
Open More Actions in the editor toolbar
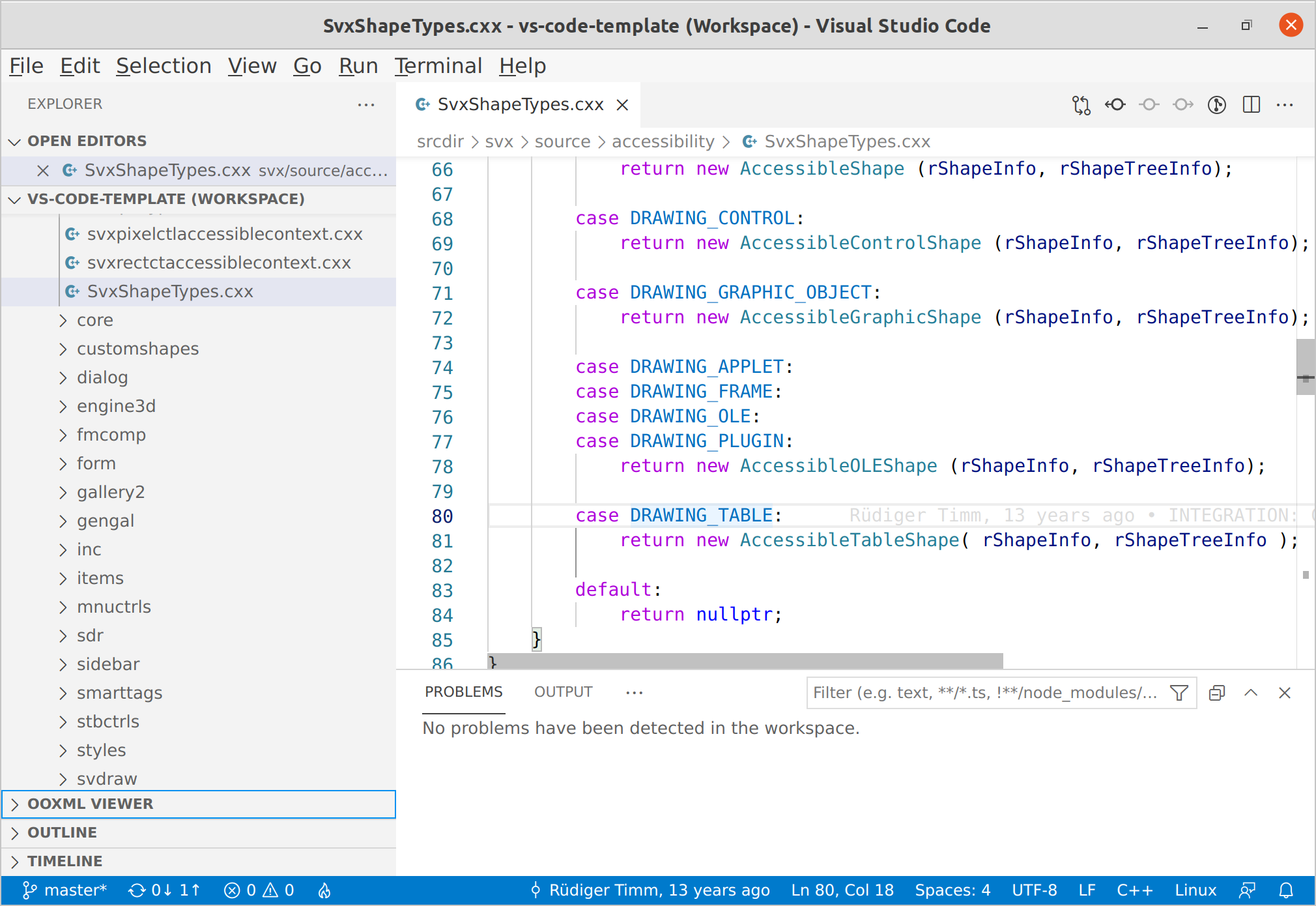pyautogui.click(x=1285, y=104)
